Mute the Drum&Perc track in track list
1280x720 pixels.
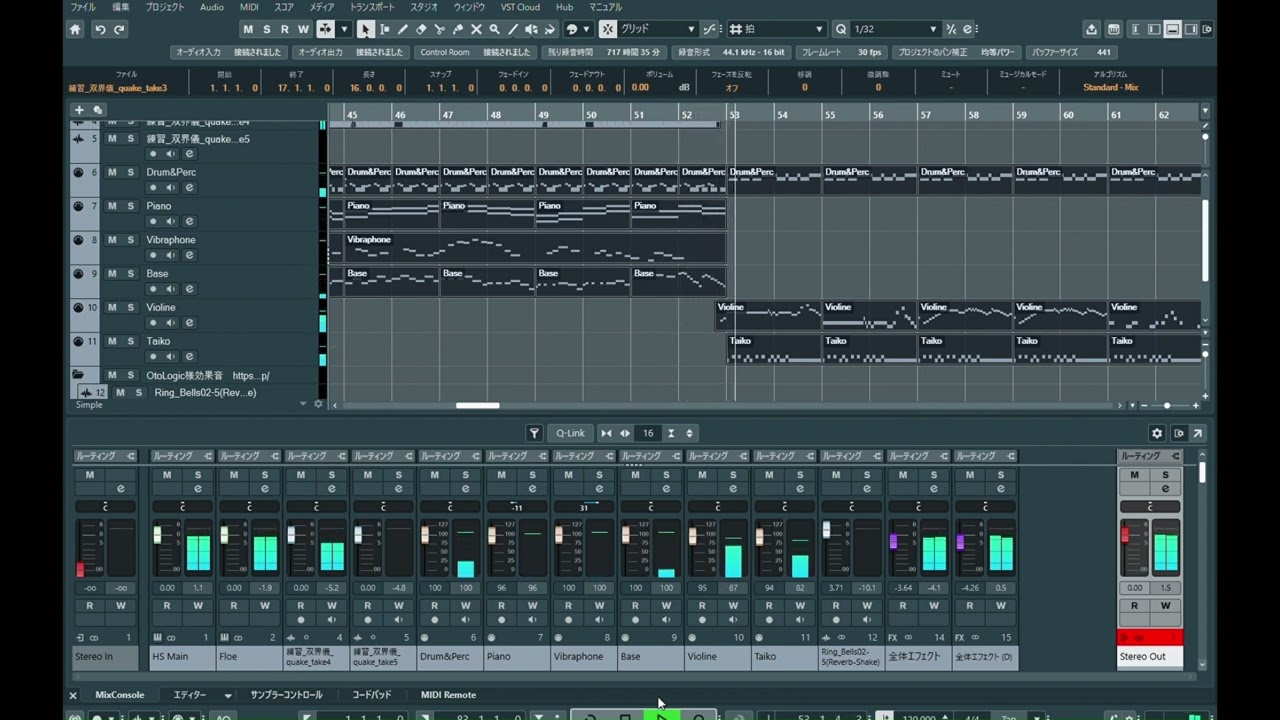pyautogui.click(x=112, y=172)
